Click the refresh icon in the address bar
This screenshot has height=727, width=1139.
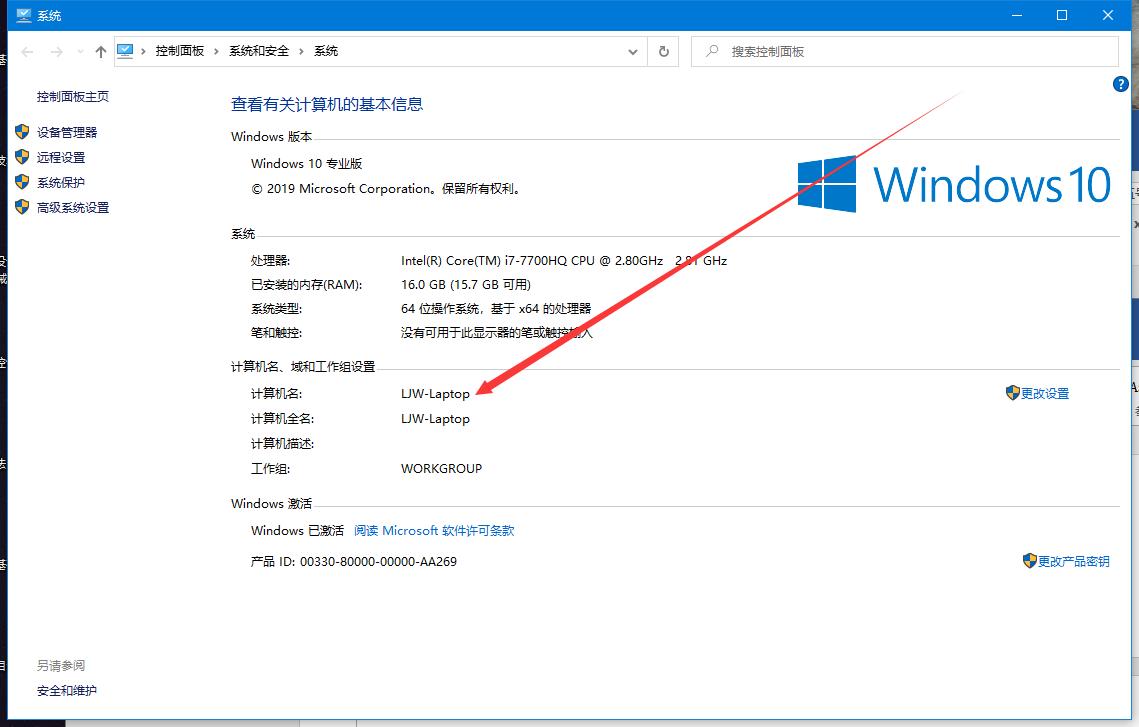663,51
